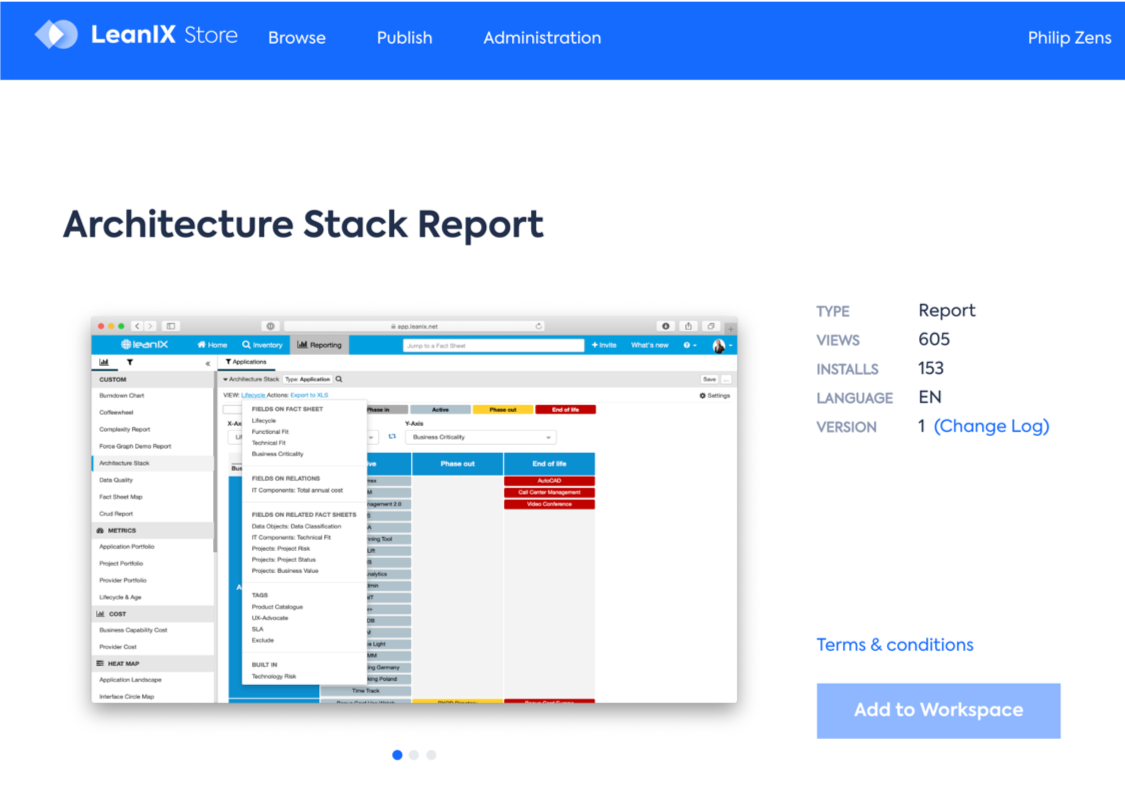Screen dimensions: 1125x806
Task: Select the first carousel dot
Action: (397, 754)
